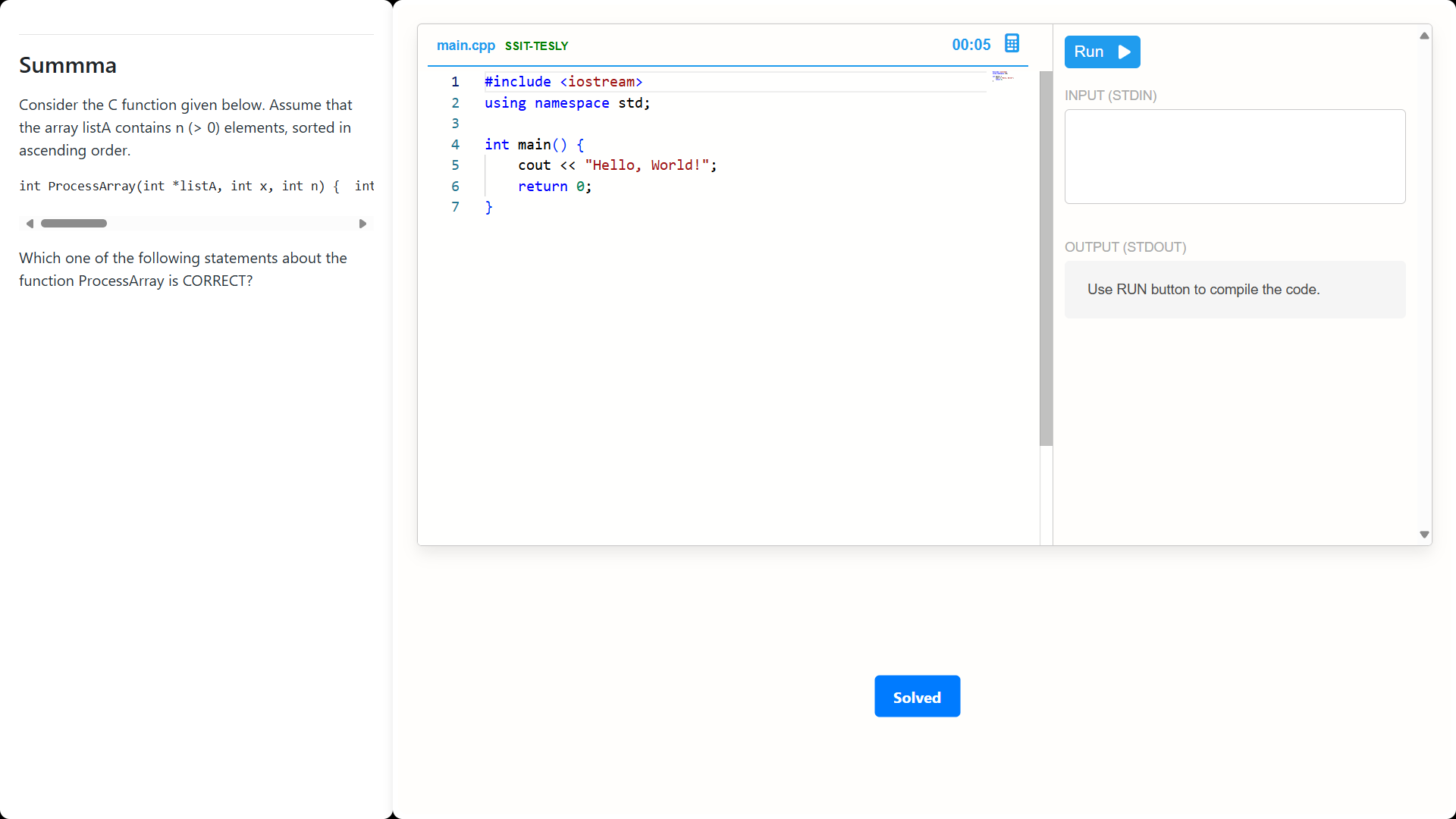
Task: Click the output area showing RUN instructions
Action: pyautogui.click(x=1235, y=290)
